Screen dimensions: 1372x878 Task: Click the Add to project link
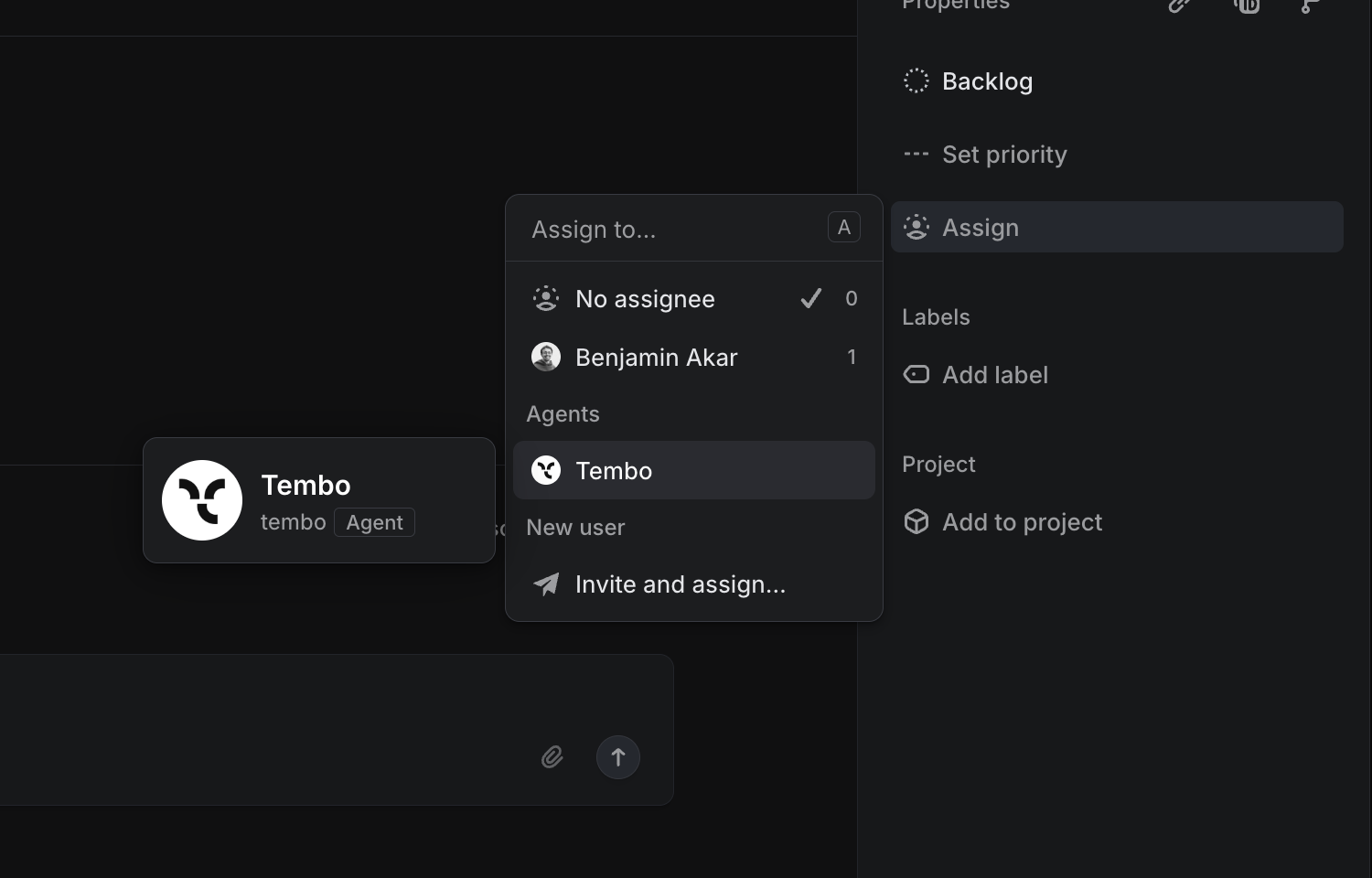(x=1022, y=521)
